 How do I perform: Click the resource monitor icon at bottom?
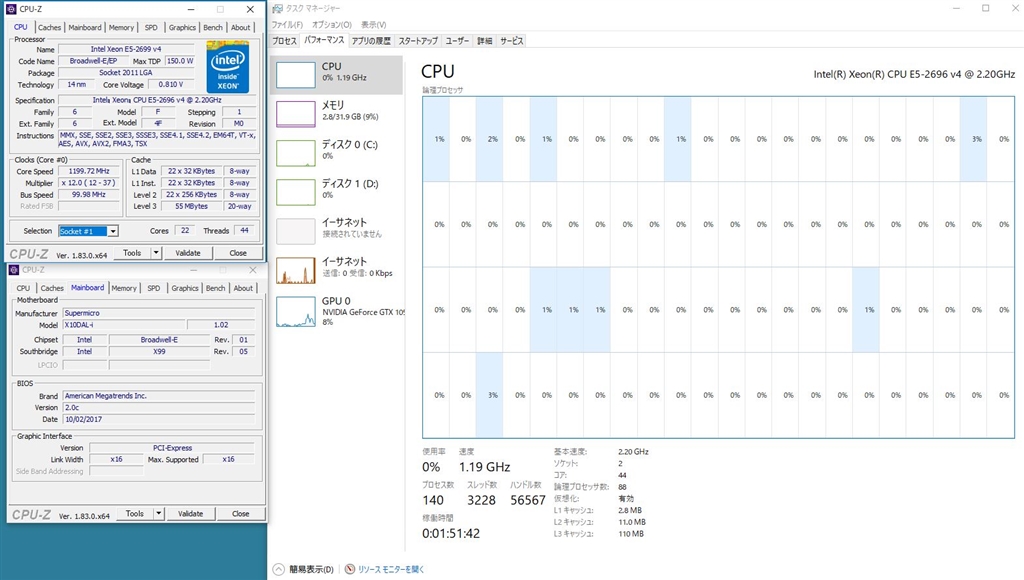point(350,569)
